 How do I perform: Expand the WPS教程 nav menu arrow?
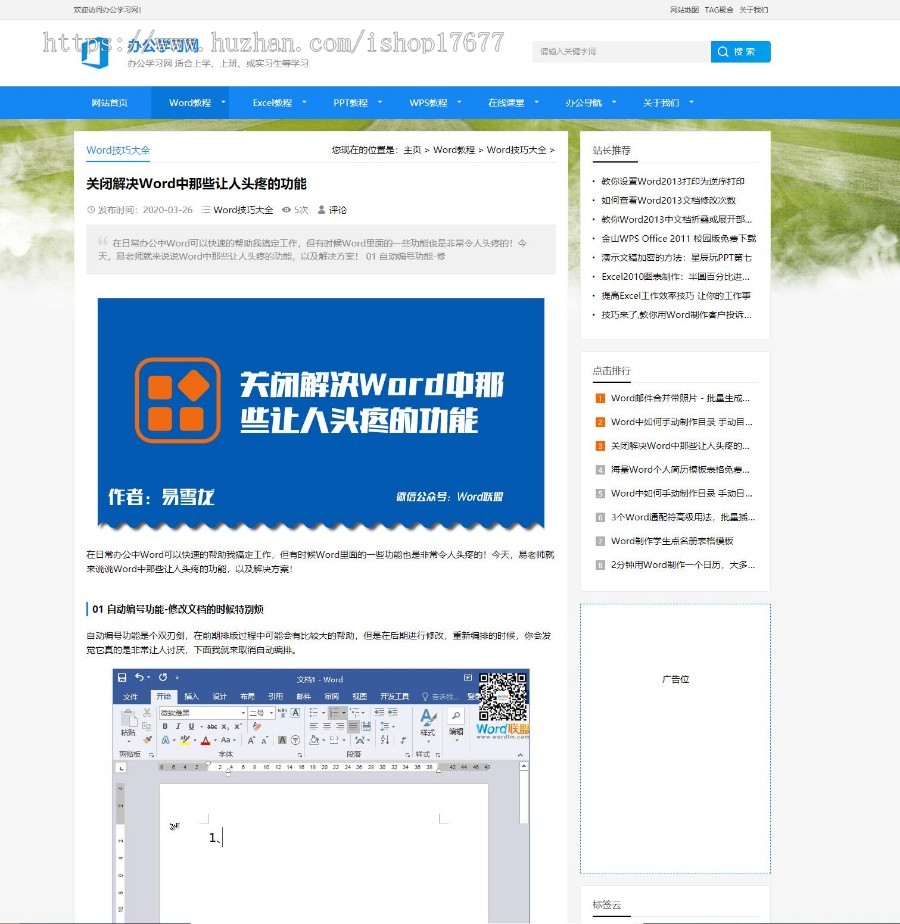point(459,102)
